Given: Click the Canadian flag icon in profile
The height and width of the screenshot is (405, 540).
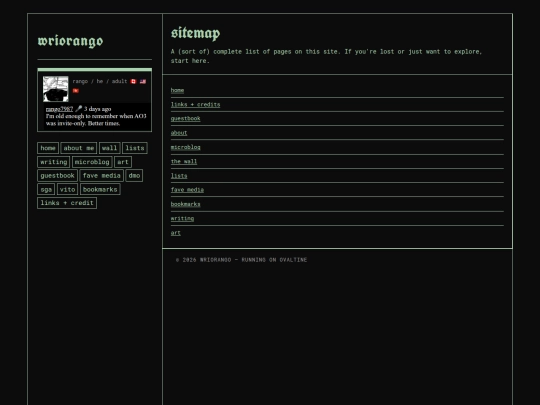Looking at the screenshot, I should 133,81.
